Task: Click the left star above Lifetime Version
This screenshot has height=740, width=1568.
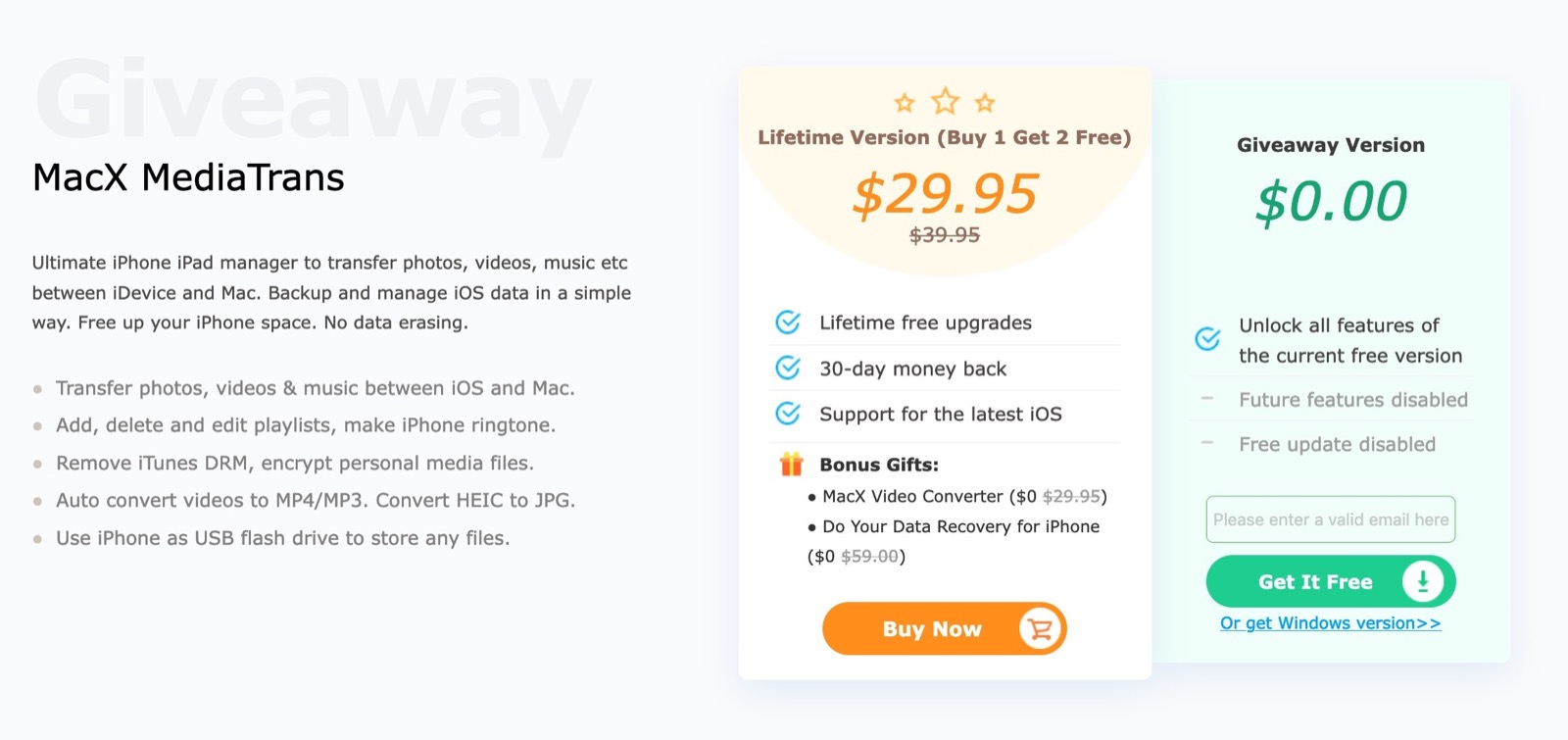Action: (905, 103)
